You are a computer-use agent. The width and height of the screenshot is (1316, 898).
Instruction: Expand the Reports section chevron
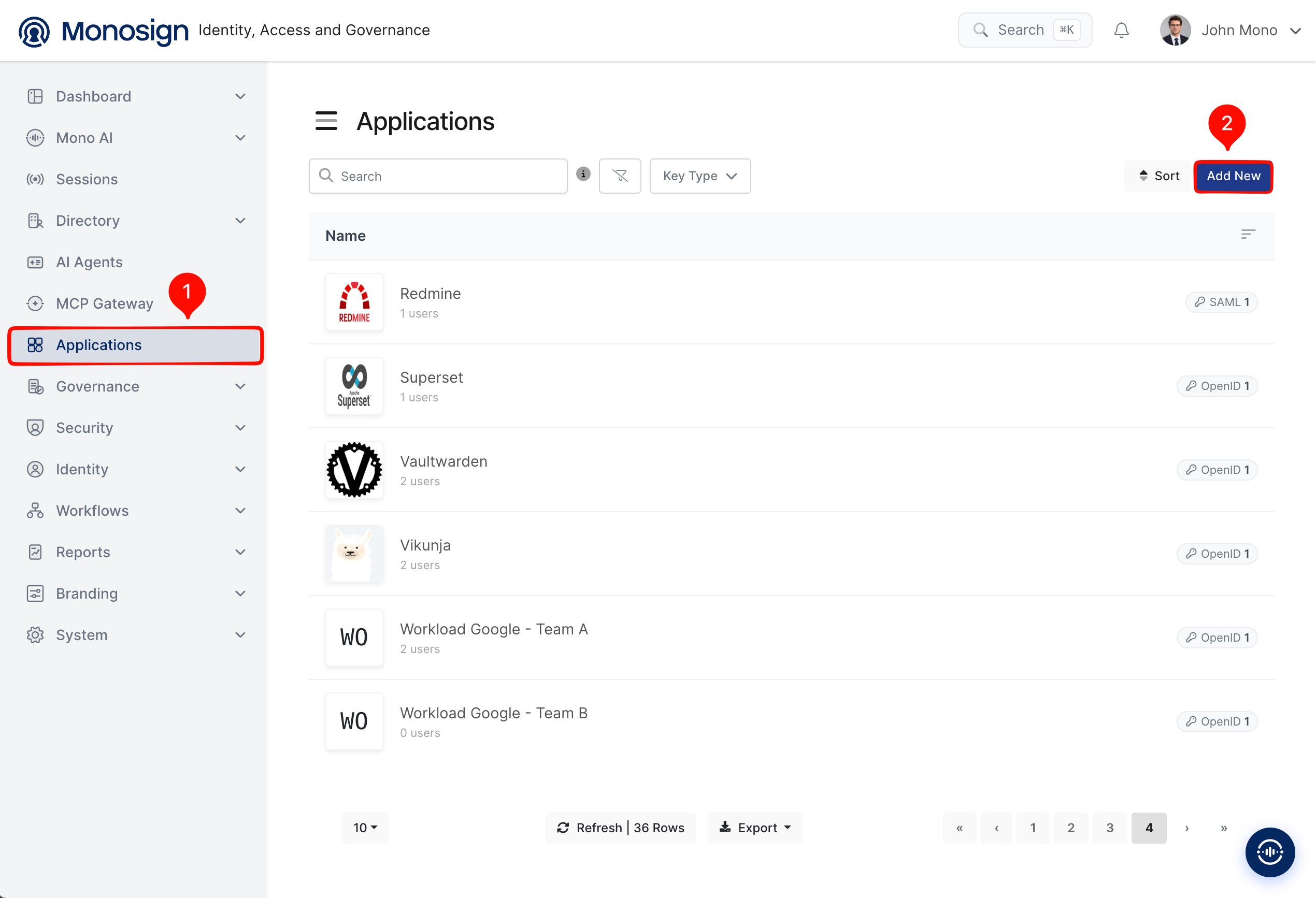240,552
